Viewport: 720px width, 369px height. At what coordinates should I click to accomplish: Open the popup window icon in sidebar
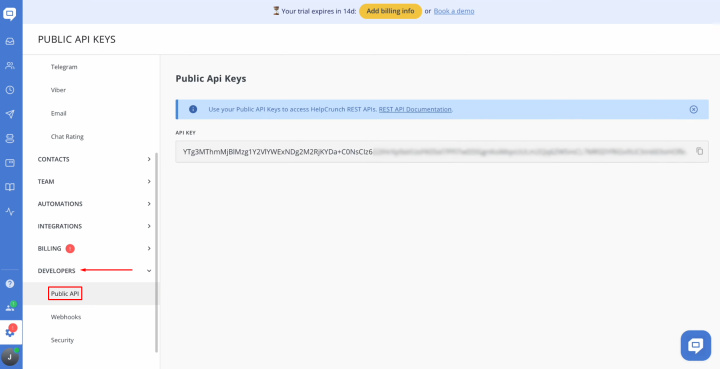(10, 163)
